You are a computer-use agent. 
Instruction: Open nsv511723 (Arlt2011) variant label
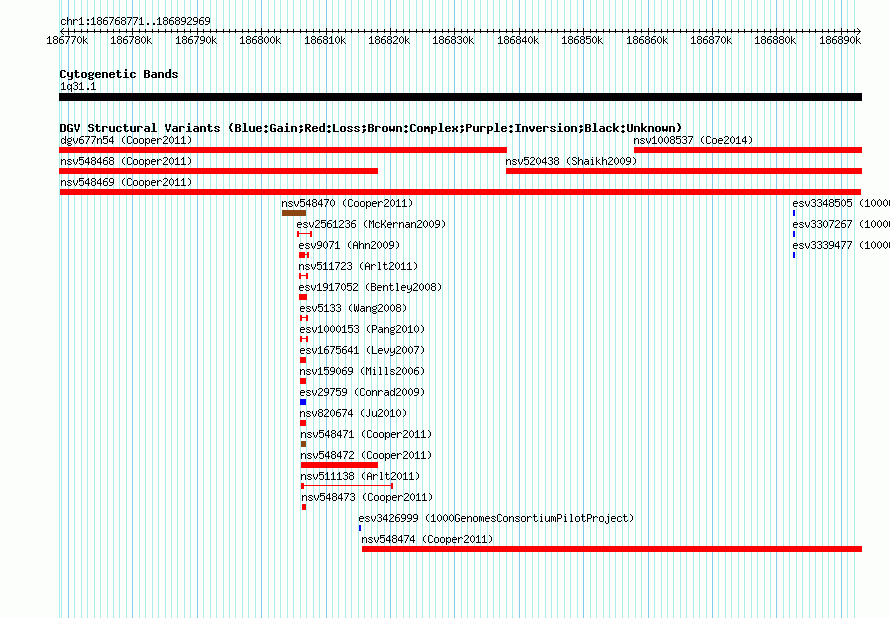358,266
